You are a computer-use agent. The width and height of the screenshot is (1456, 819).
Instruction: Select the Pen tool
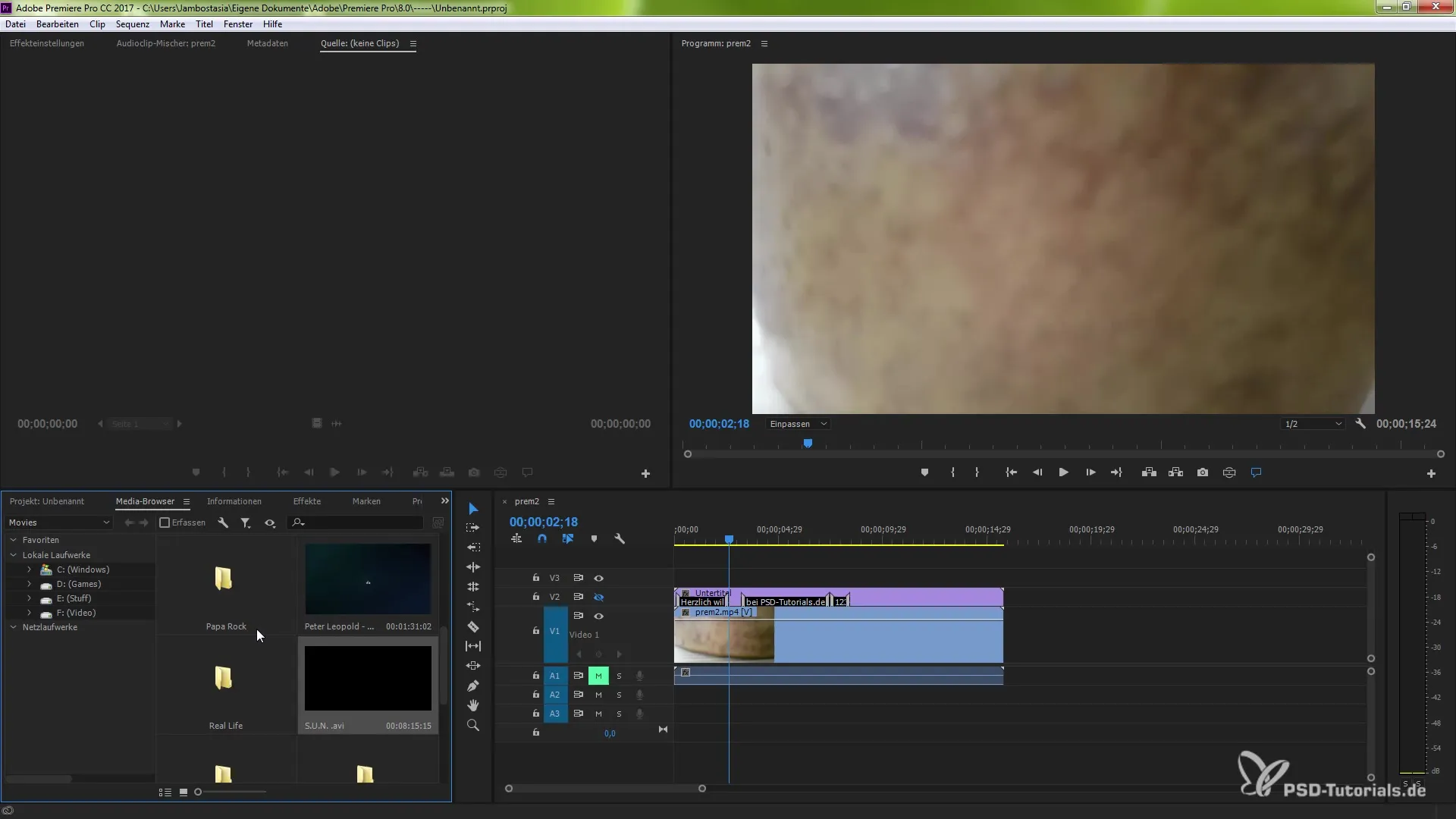(x=473, y=686)
